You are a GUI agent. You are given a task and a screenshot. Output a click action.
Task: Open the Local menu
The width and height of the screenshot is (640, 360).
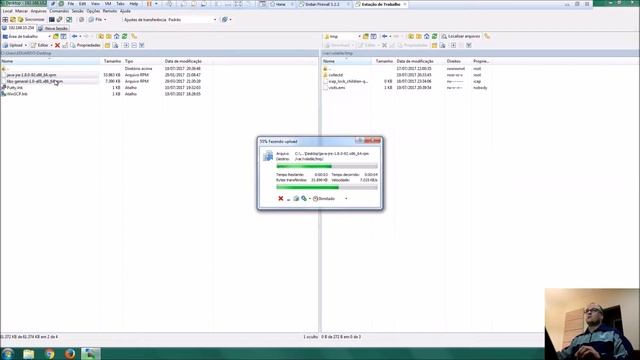point(8,11)
